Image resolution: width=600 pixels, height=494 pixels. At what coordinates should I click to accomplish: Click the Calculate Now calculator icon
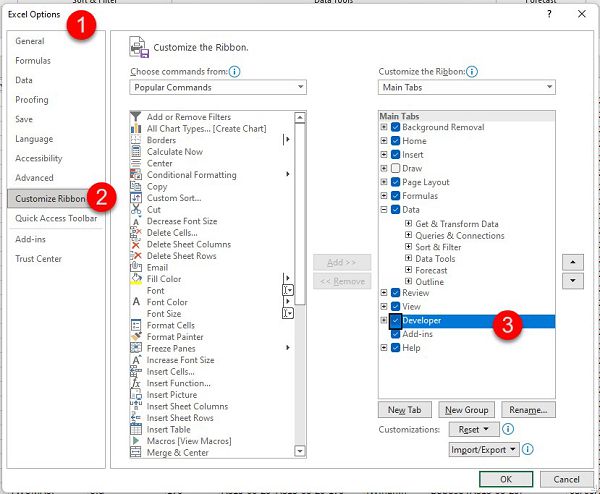pos(135,152)
